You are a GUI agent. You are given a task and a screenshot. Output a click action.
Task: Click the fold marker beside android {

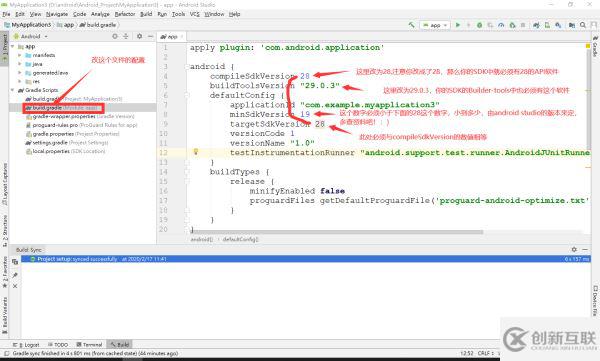[x=187, y=67]
